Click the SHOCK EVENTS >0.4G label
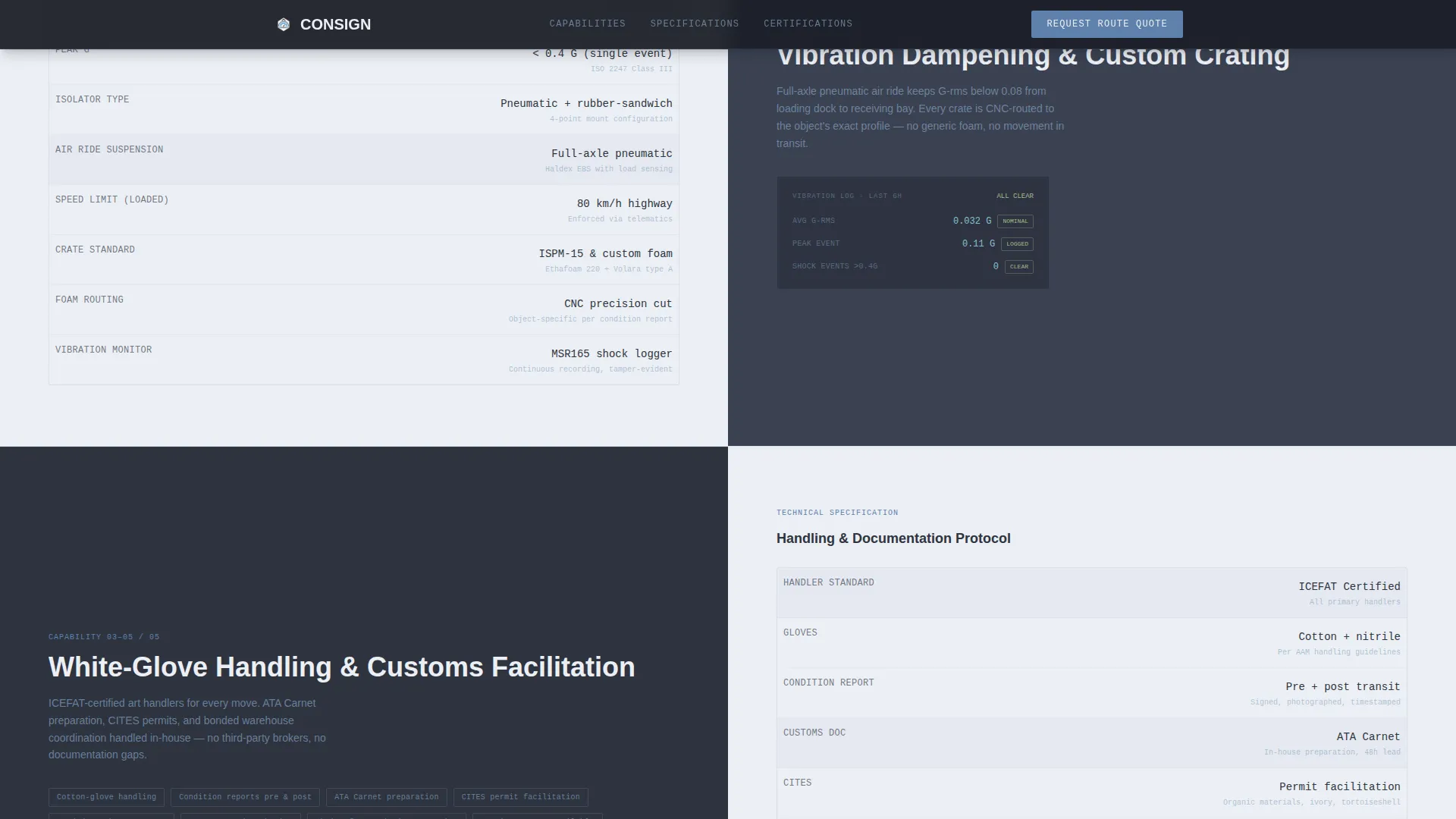 834,266
